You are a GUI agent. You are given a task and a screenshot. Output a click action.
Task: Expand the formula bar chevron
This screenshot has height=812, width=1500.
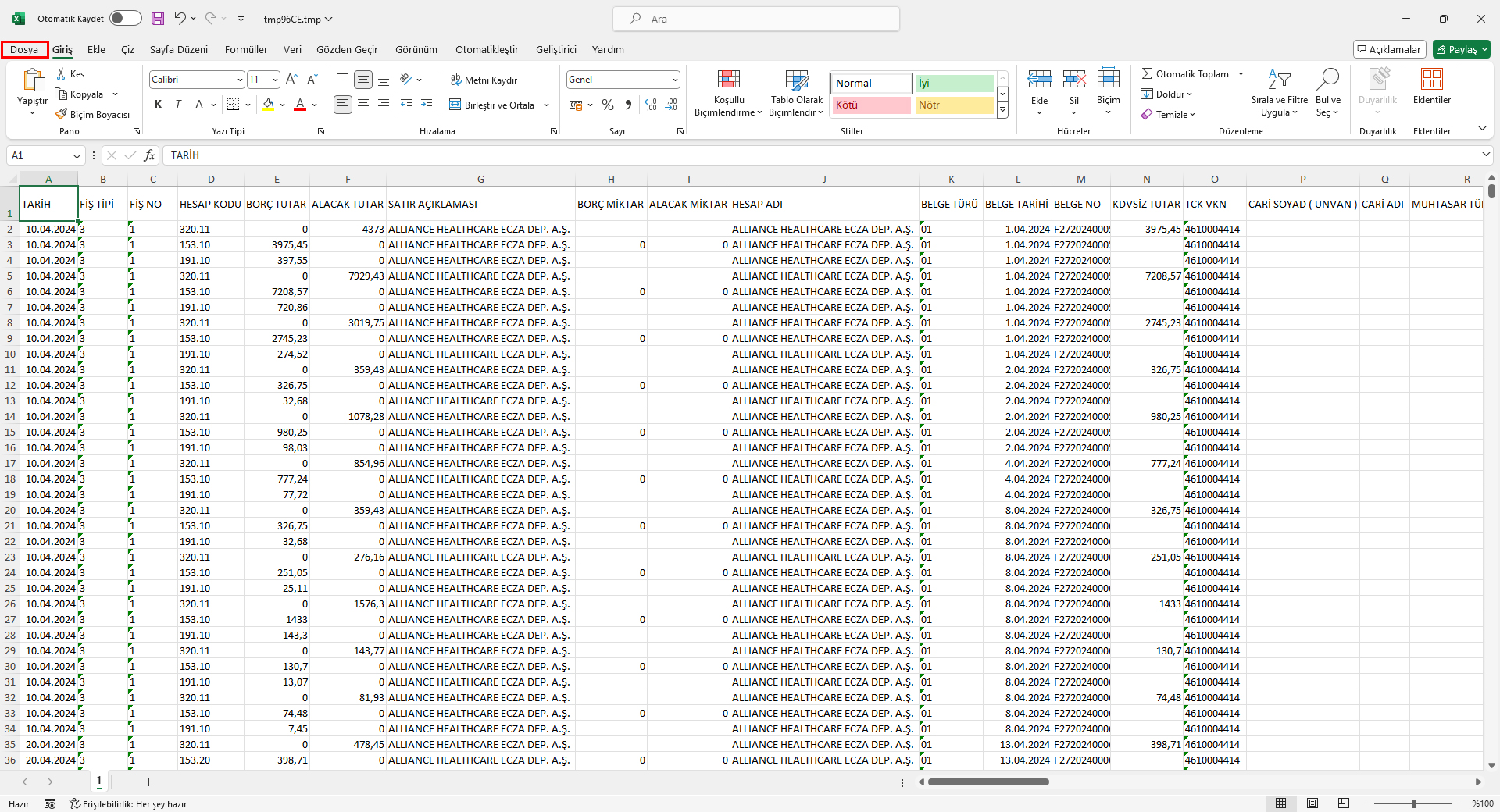[1485, 155]
